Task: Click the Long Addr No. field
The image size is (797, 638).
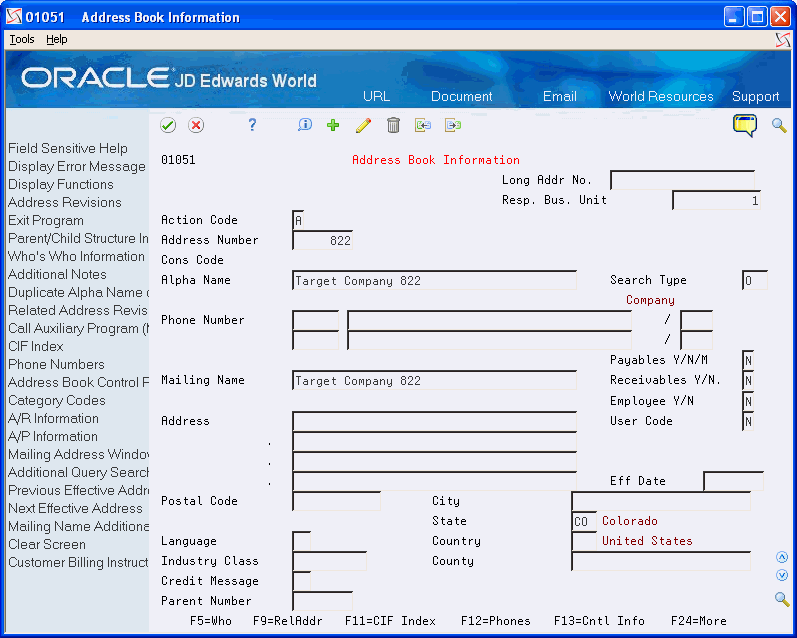Action: 682,180
